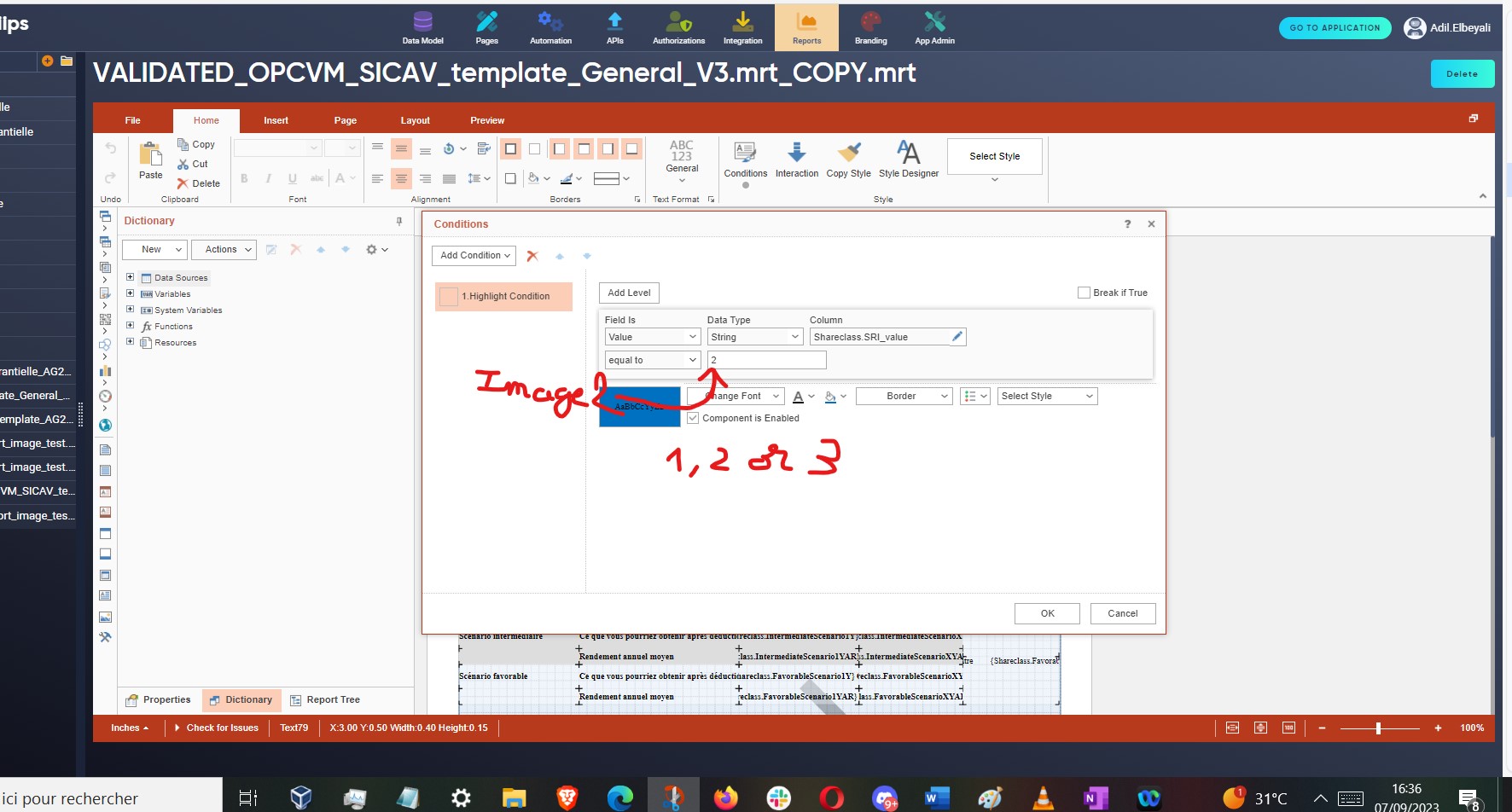Image resolution: width=1512 pixels, height=812 pixels.
Task: Toggle the Highlight Condition checkbox
Action: tap(449, 296)
